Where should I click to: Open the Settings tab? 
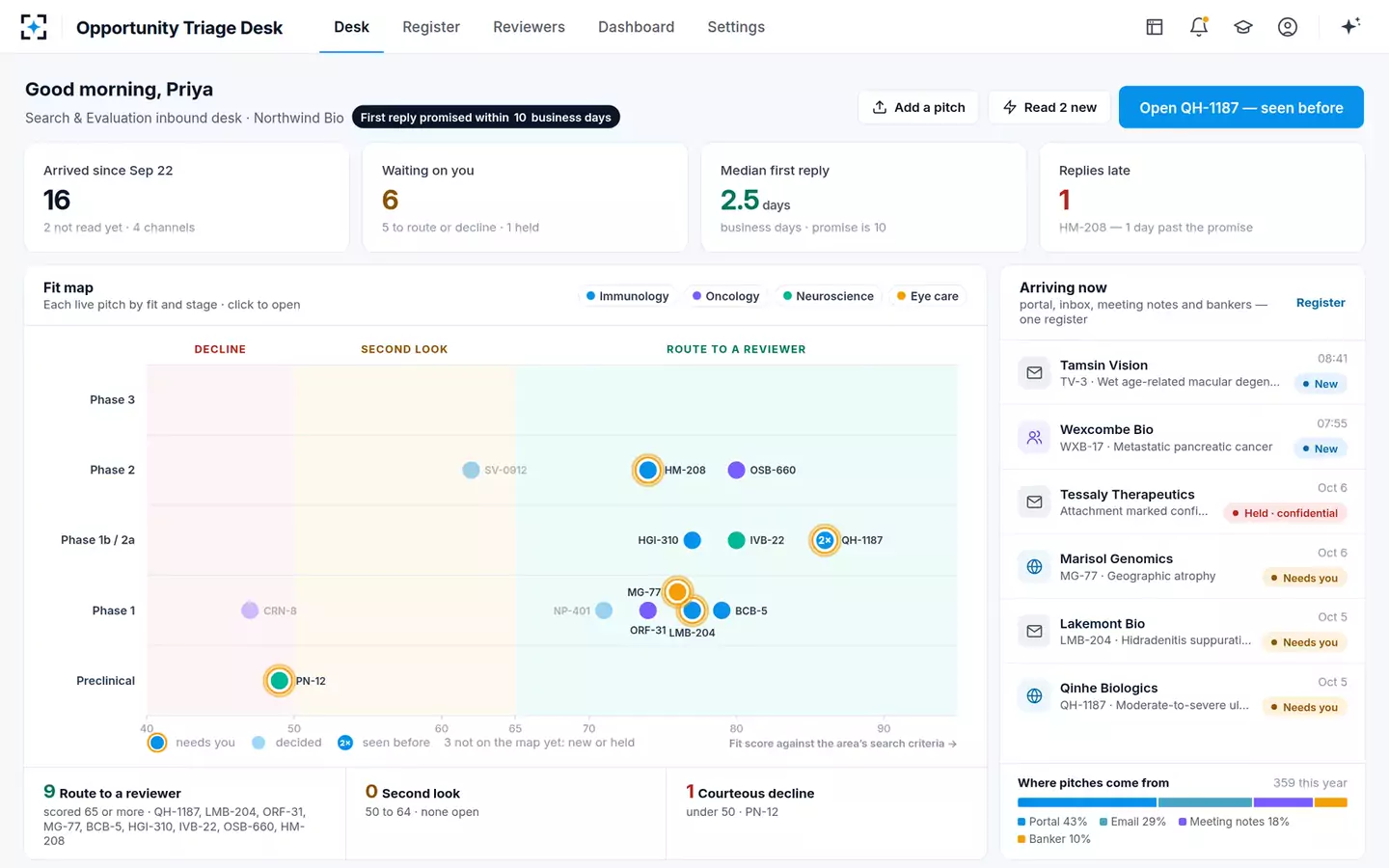pyautogui.click(x=736, y=27)
